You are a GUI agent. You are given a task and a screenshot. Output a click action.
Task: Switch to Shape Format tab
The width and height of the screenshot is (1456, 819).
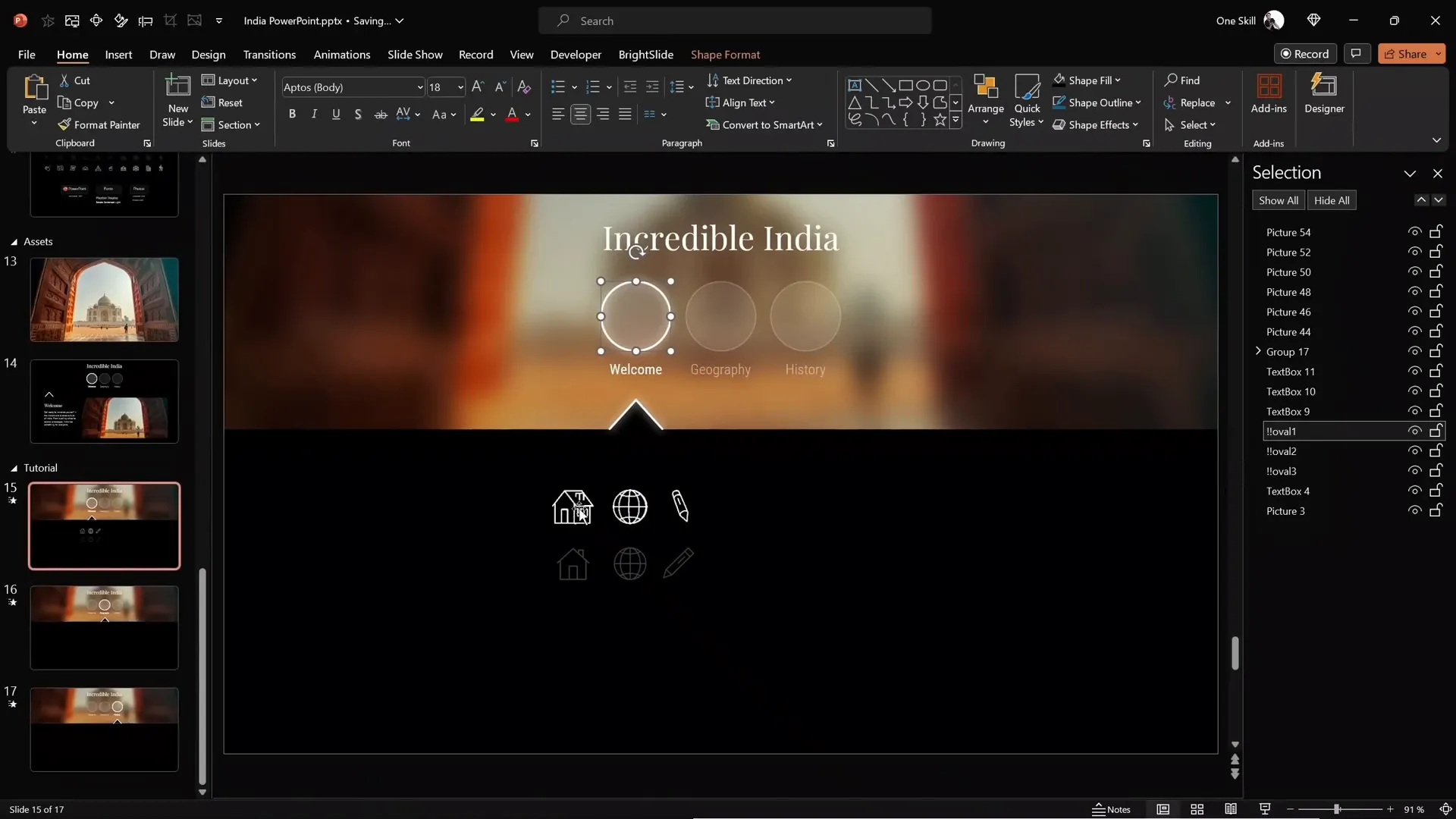tap(725, 55)
